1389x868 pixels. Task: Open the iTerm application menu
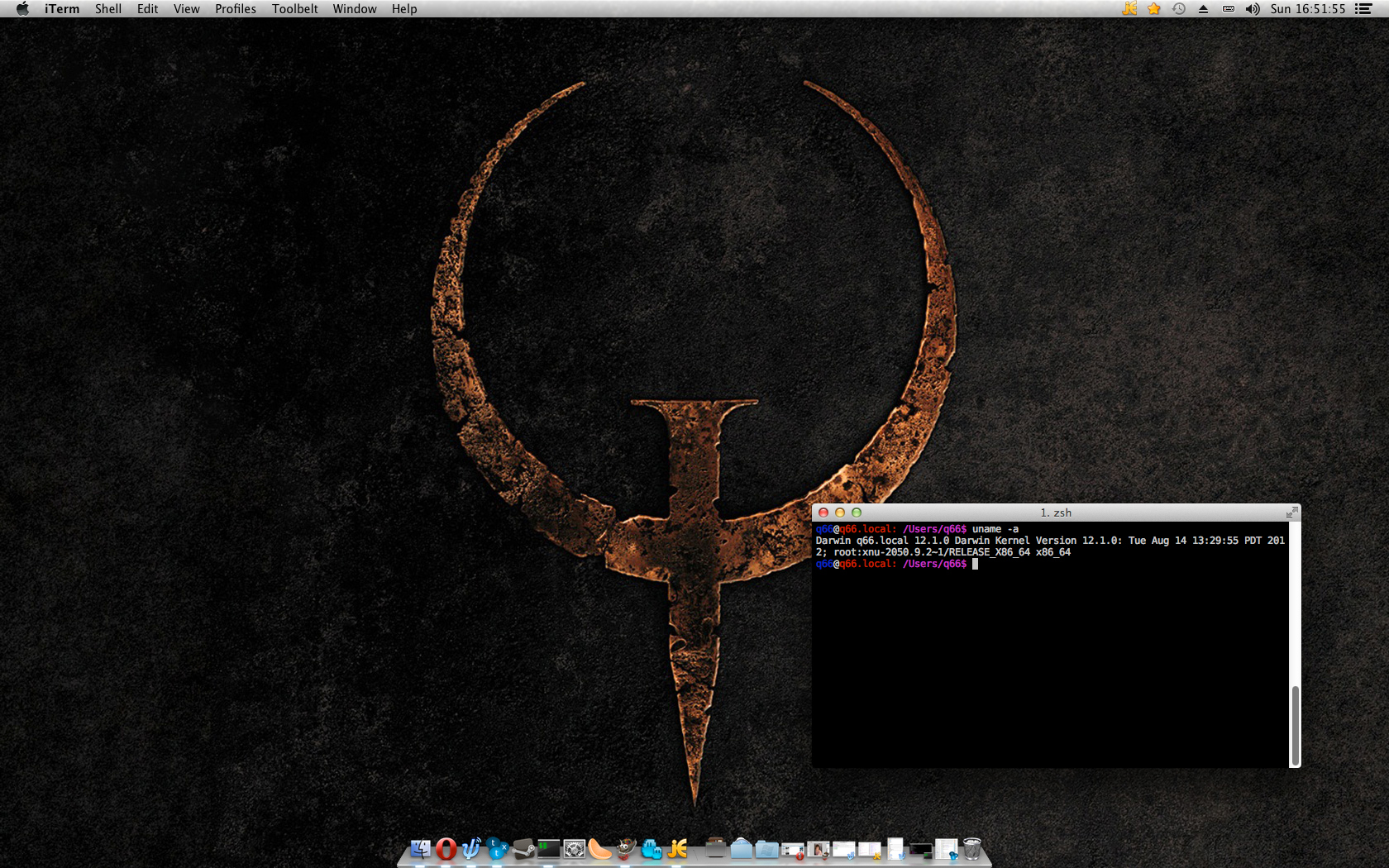click(x=62, y=8)
